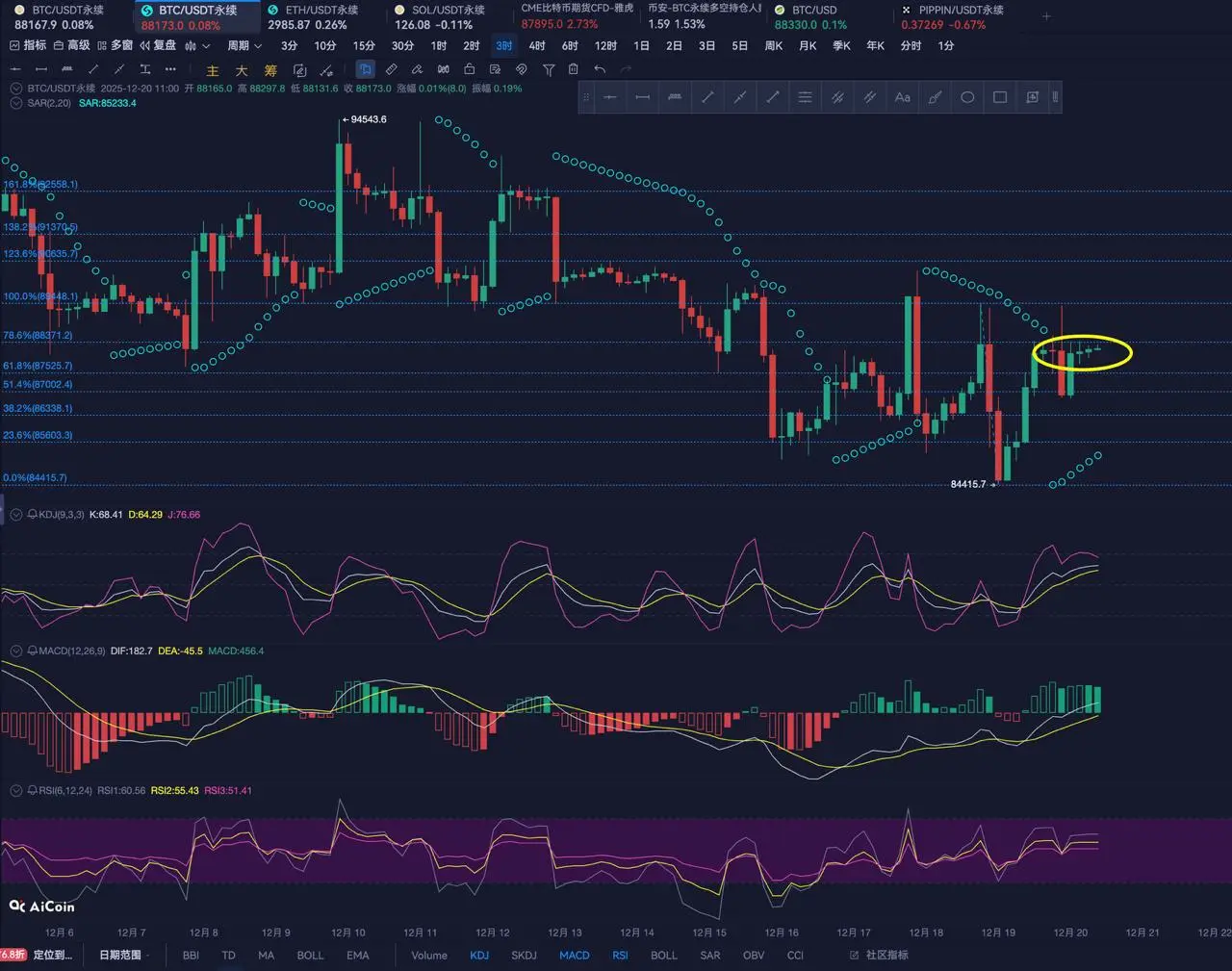Viewport: 1232px width, 971px height.
Task: Click the trash delete drawings icon
Action: coord(574,69)
